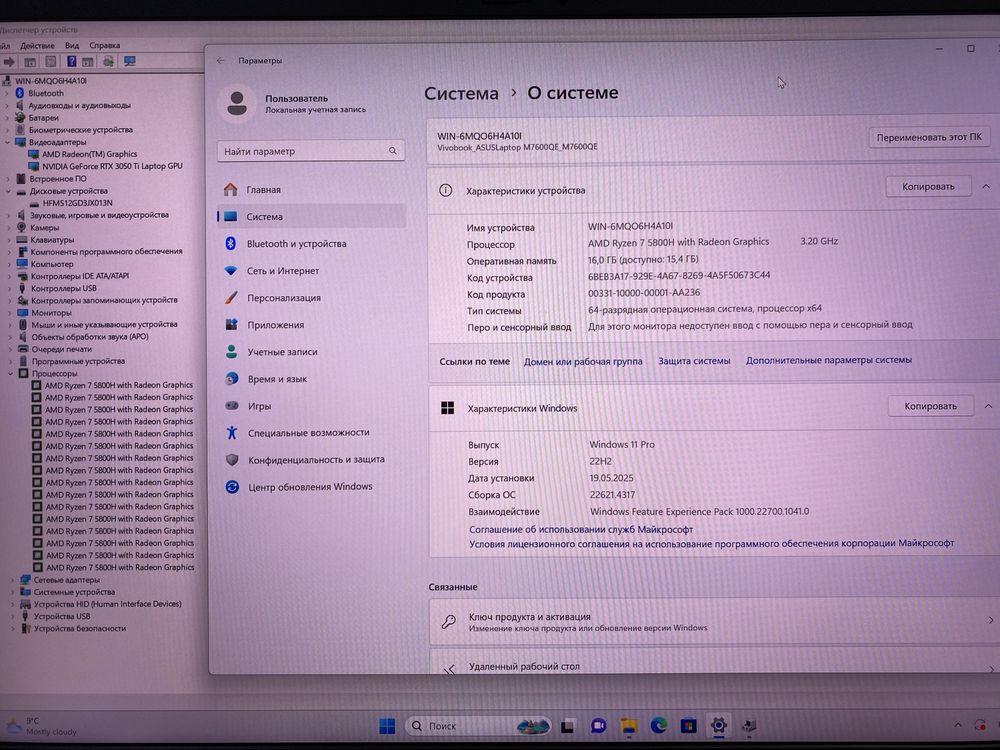Click the Settings gear on the taskbar
Viewport: 1000px width, 750px height.
[x=719, y=725]
